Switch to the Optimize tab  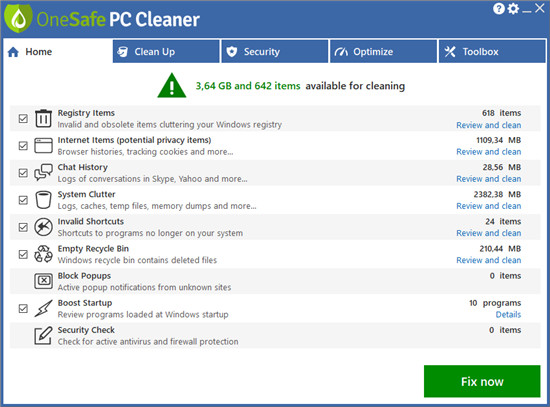click(384, 52)
